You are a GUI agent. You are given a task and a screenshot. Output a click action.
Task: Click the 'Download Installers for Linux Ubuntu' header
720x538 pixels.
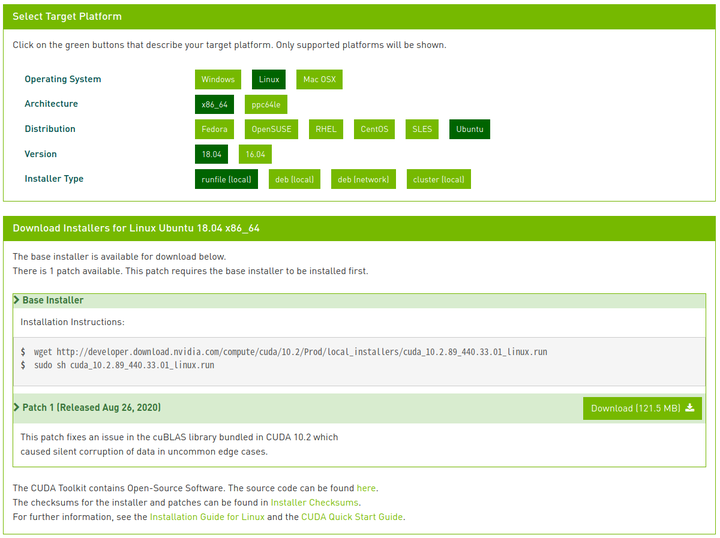(136, 228)
